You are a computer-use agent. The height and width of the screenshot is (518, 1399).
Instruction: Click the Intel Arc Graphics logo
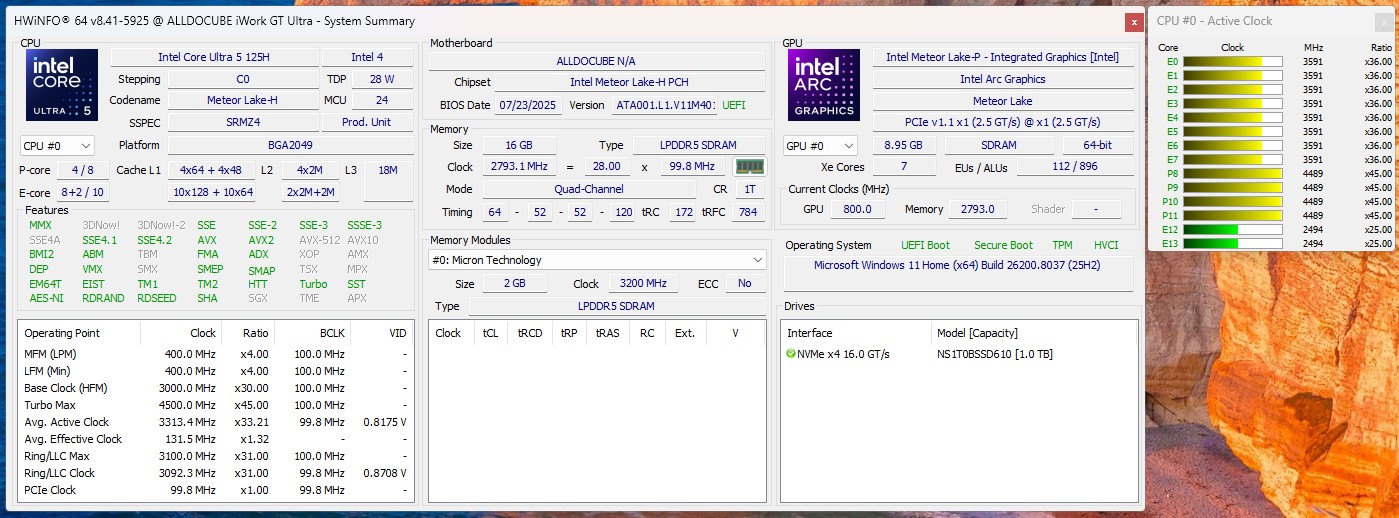click(x=824, y=86)
